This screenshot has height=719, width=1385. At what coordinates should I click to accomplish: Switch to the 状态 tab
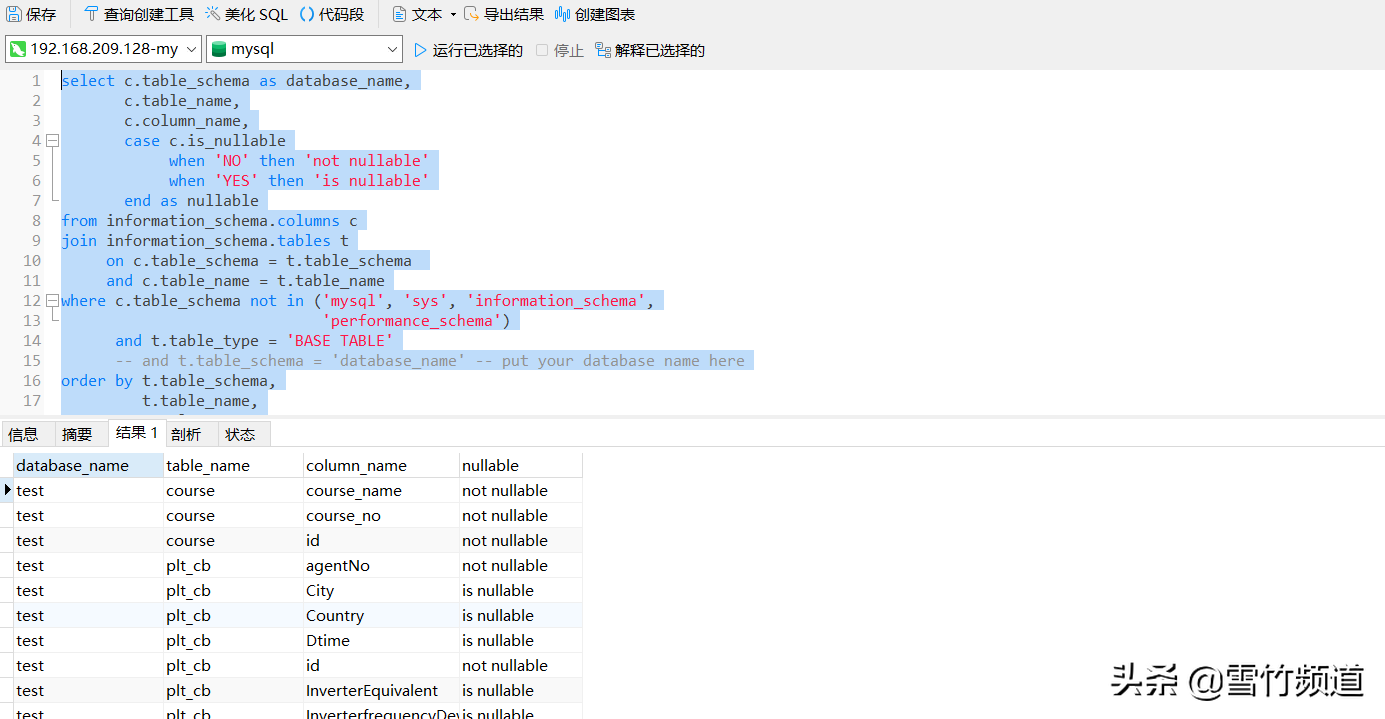[x=240, y=433]
